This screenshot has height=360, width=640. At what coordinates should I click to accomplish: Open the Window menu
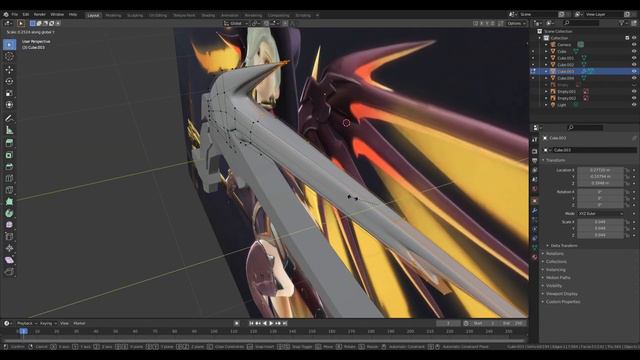point(57,14)
